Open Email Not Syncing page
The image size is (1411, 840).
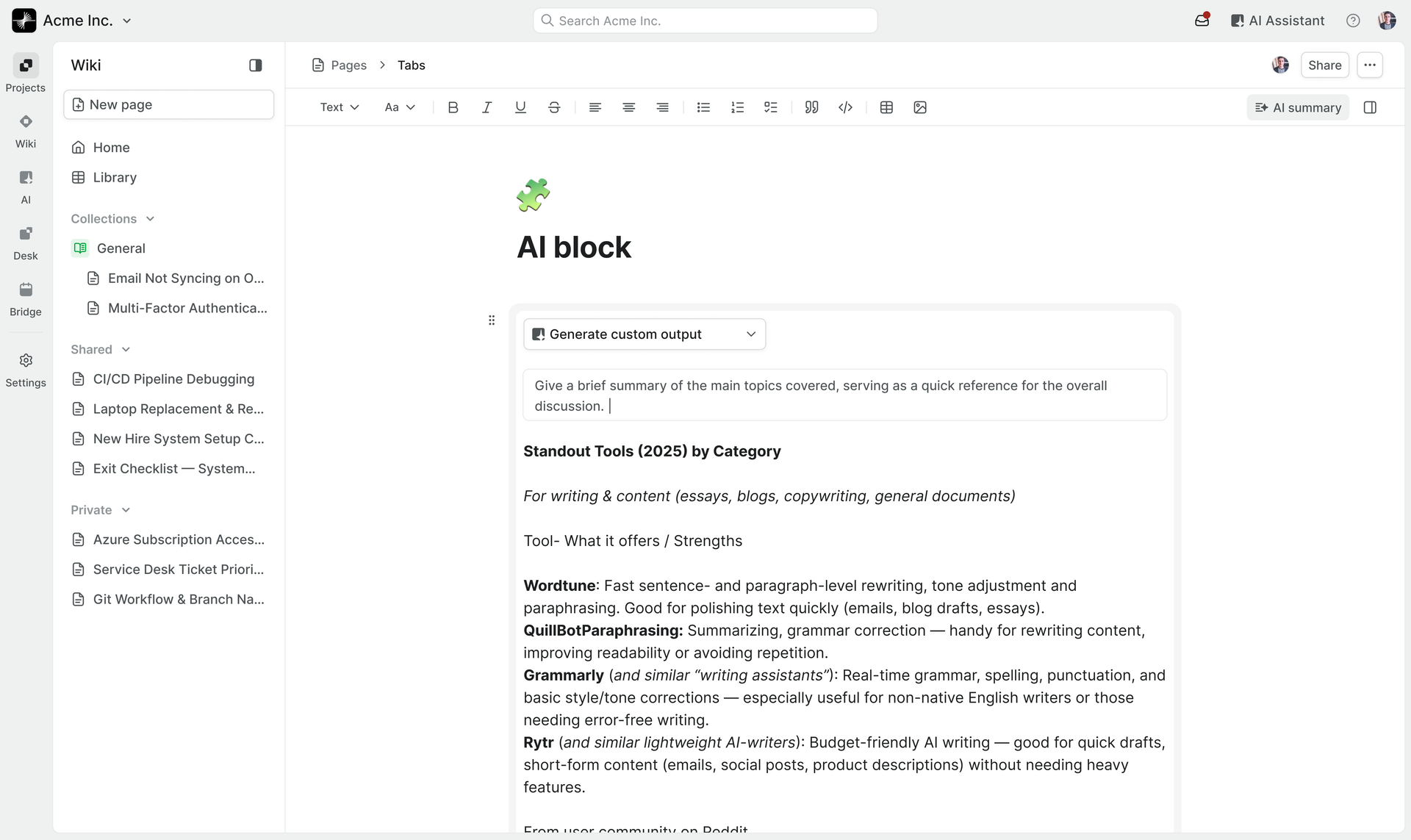pyautogui.click(x=176, y=279)
